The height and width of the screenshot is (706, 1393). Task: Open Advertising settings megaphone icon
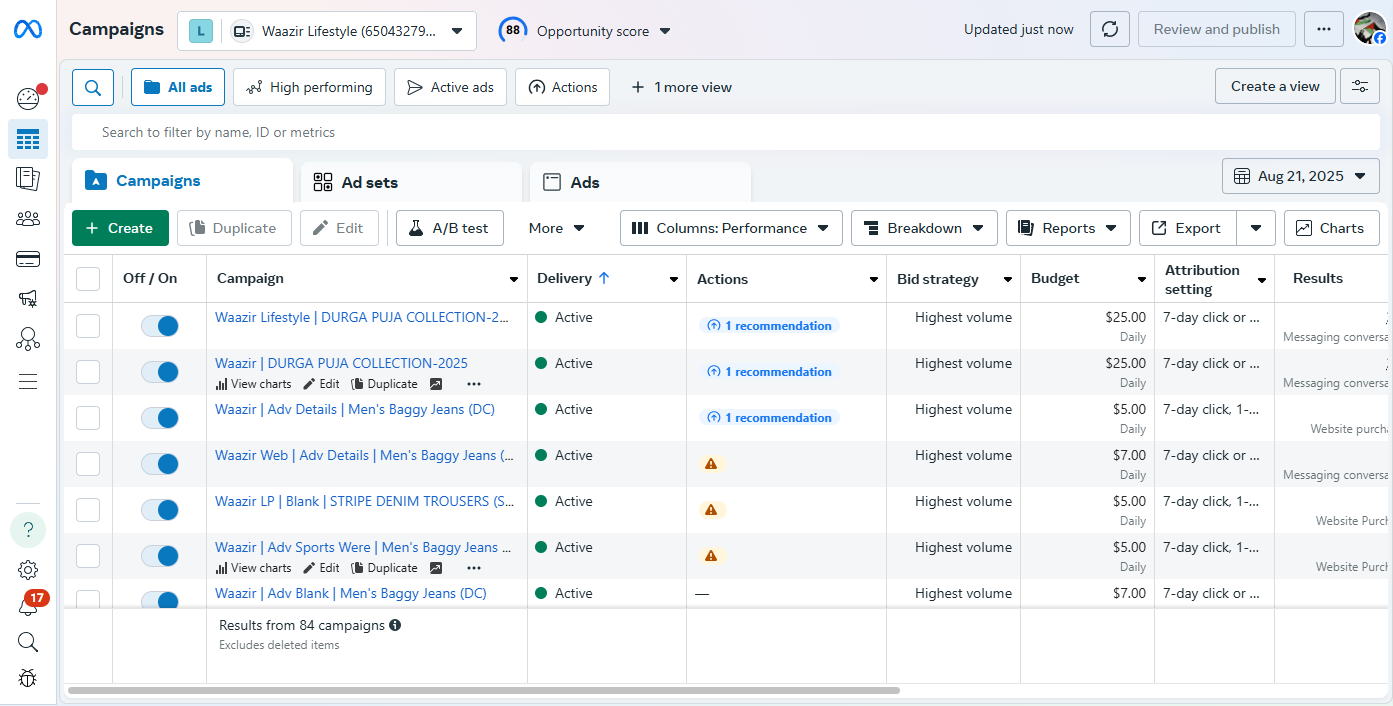[28, 299]
